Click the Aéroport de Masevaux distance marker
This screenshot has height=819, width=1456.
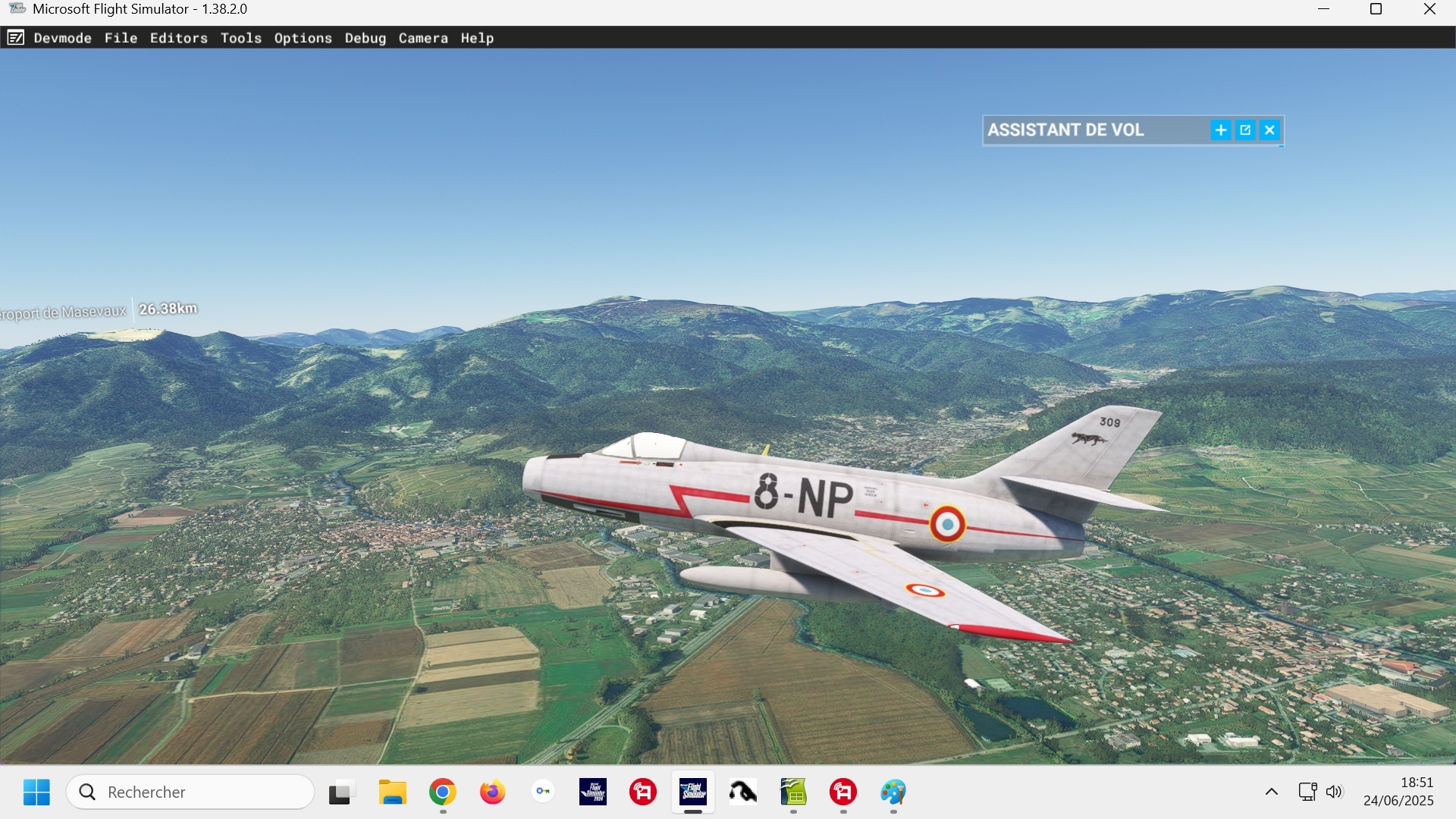pos(99,311)
